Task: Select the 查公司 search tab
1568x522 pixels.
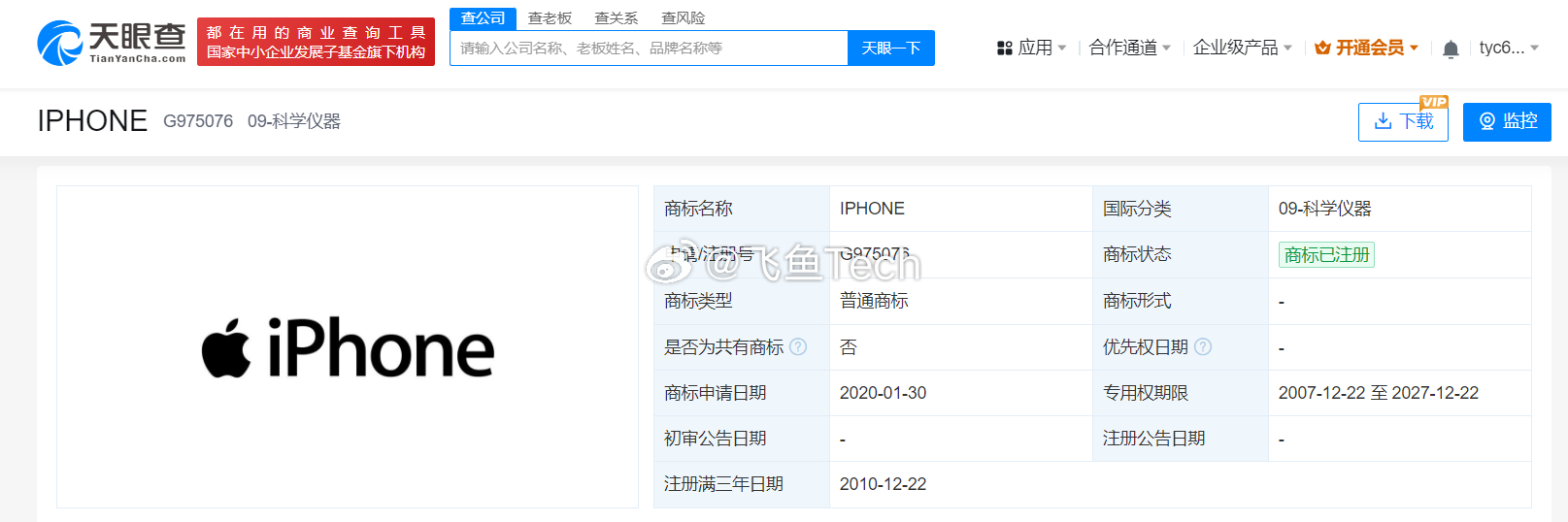Action: [483, 18]
